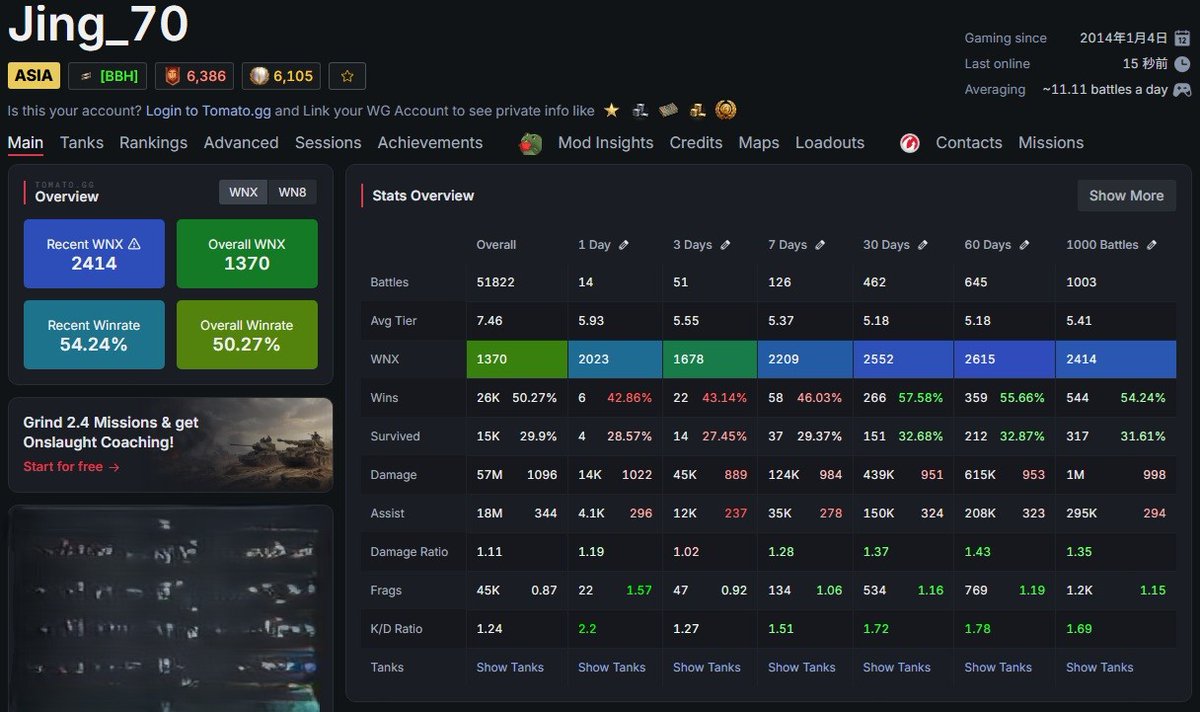1200x712 pixels.
Task: Follow the Login to Tomato.gg link
Action: coord(208,110)
